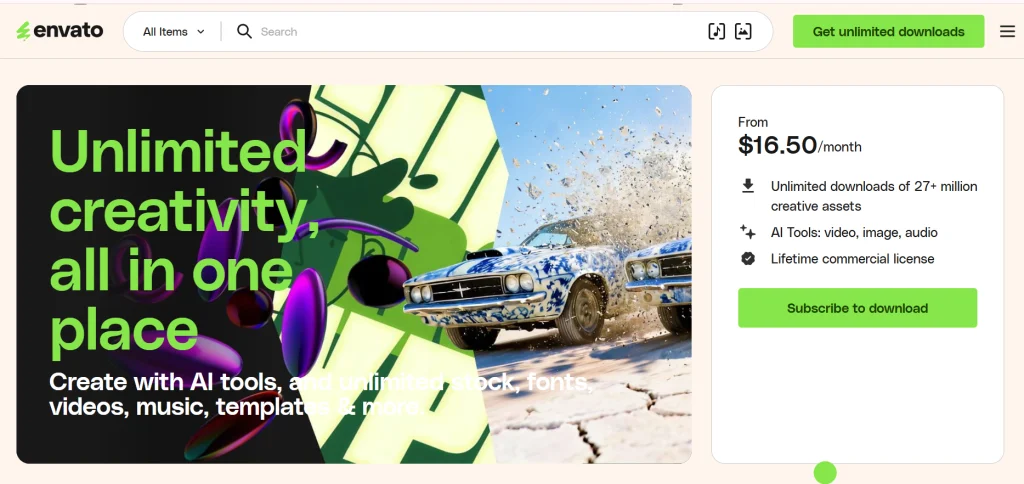This screenshot has width=1024, height=484.
Task: Click the painted car hero image
Action: pyautogui.click(x=575, y=274)
